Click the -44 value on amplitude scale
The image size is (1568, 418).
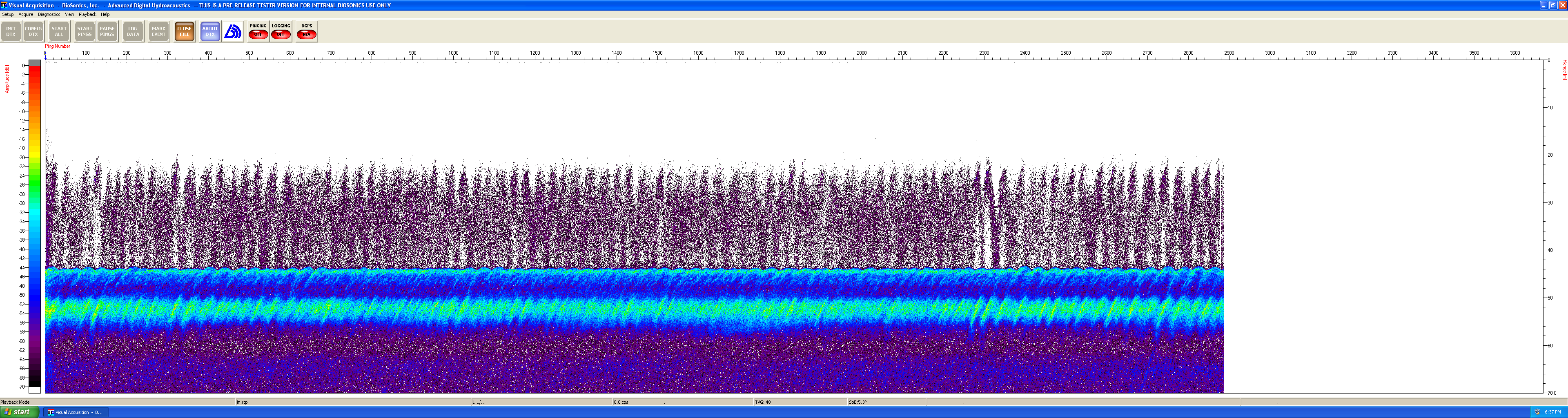point(22,268)
